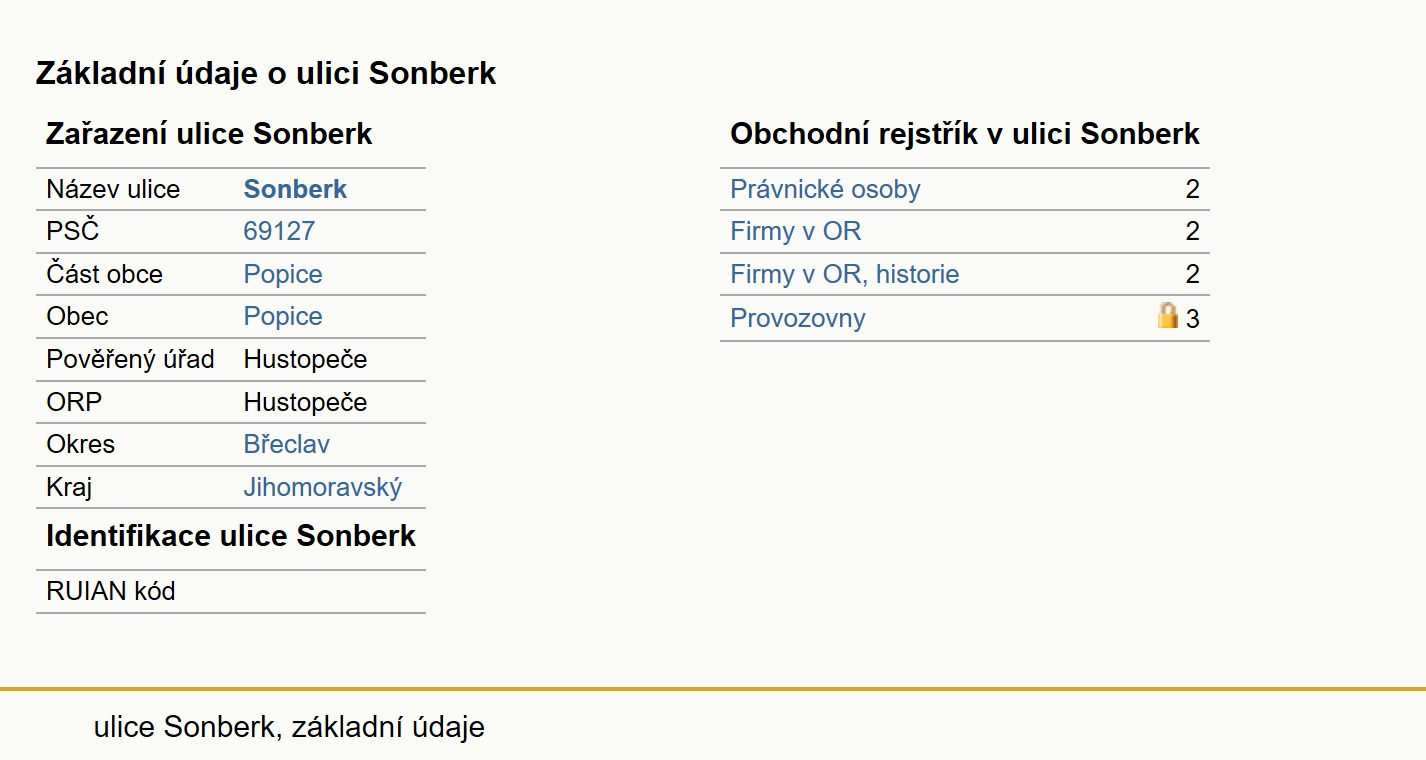This screenshot has height=760, width=1426.
Task: Open postal code 69127 link
Action: pyautogui.click(x=279, y=231)
